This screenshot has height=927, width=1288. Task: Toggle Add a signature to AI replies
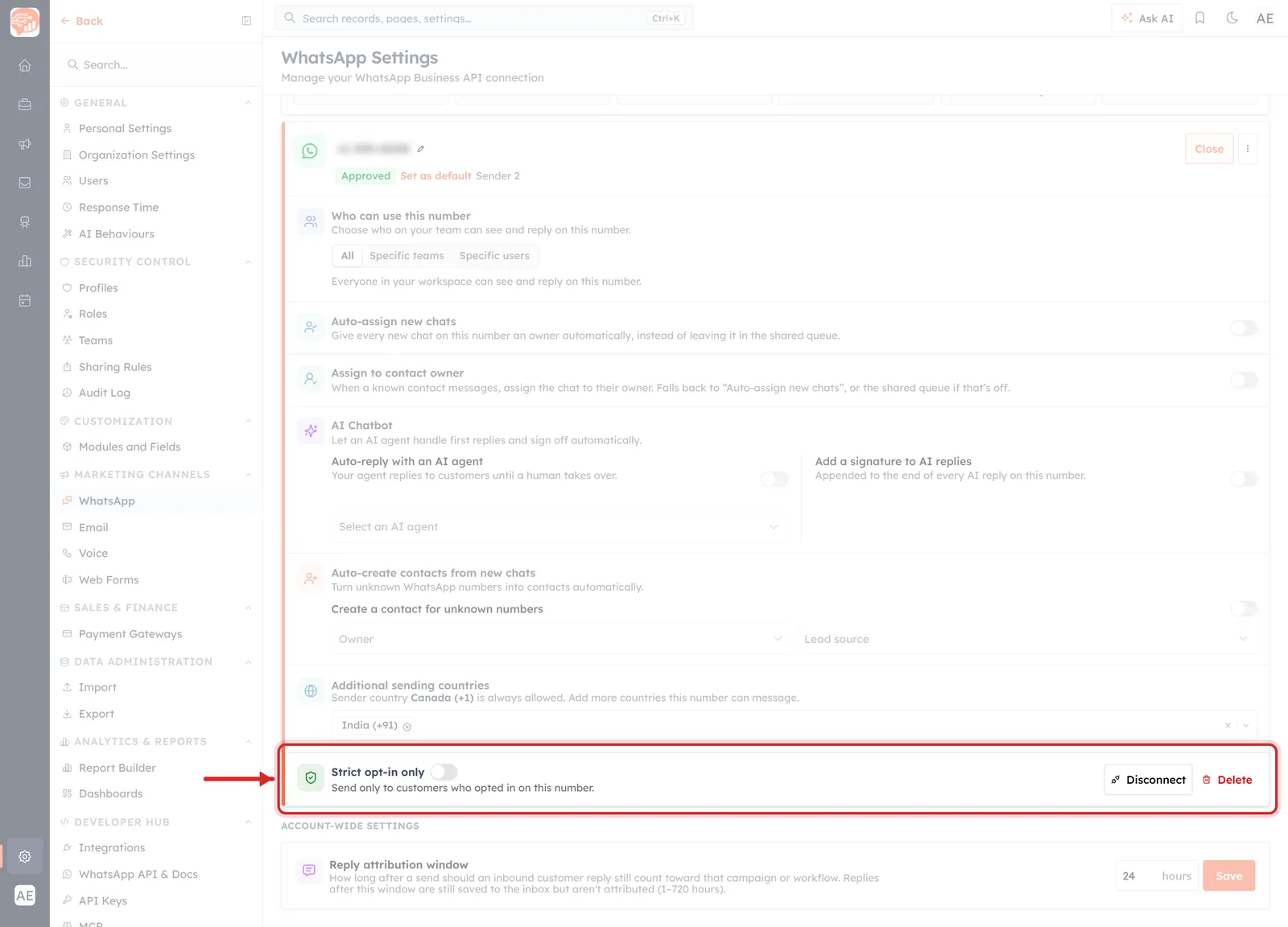1244,479
